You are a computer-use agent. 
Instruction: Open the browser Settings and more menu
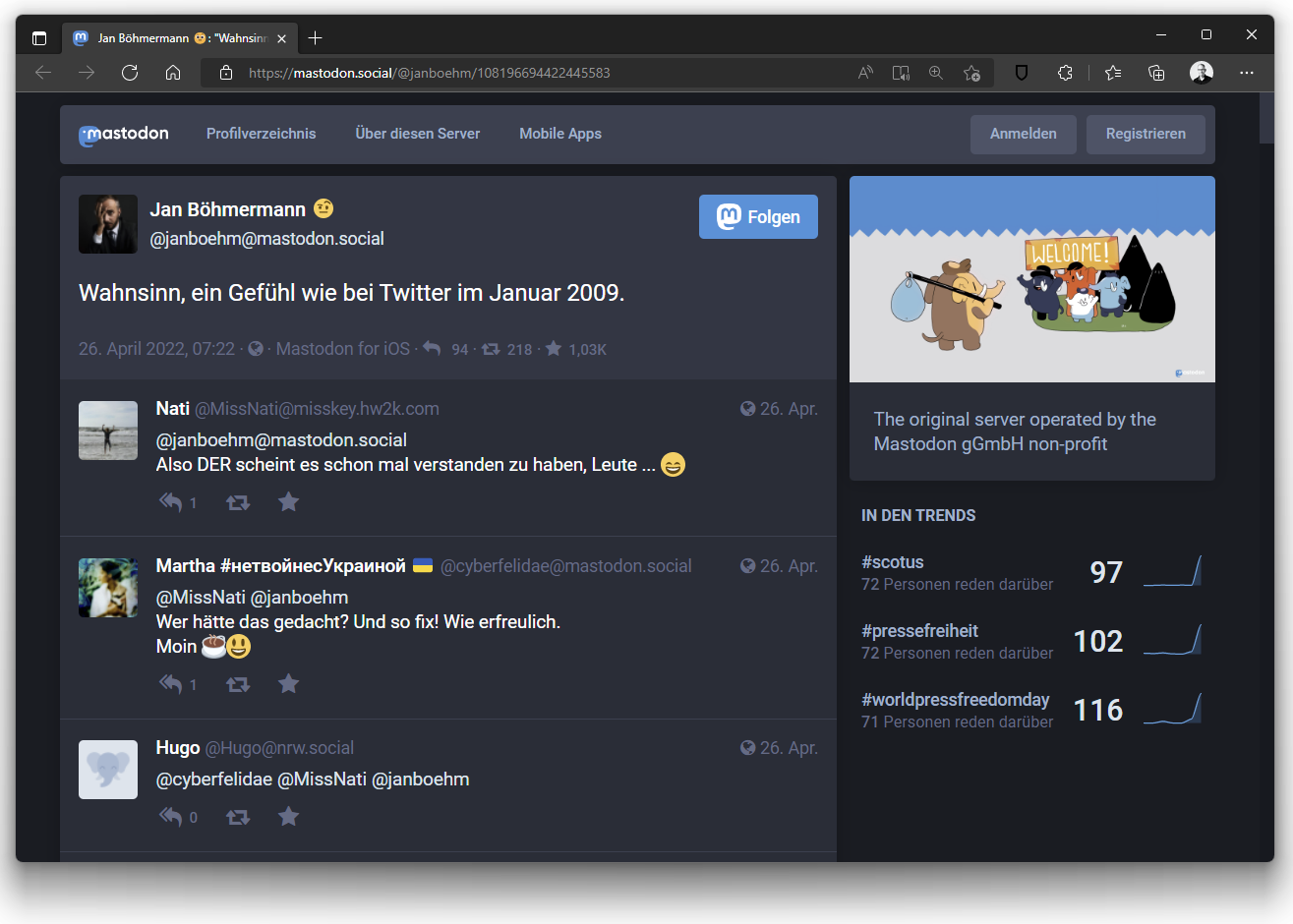click(x=1247, y=73)
